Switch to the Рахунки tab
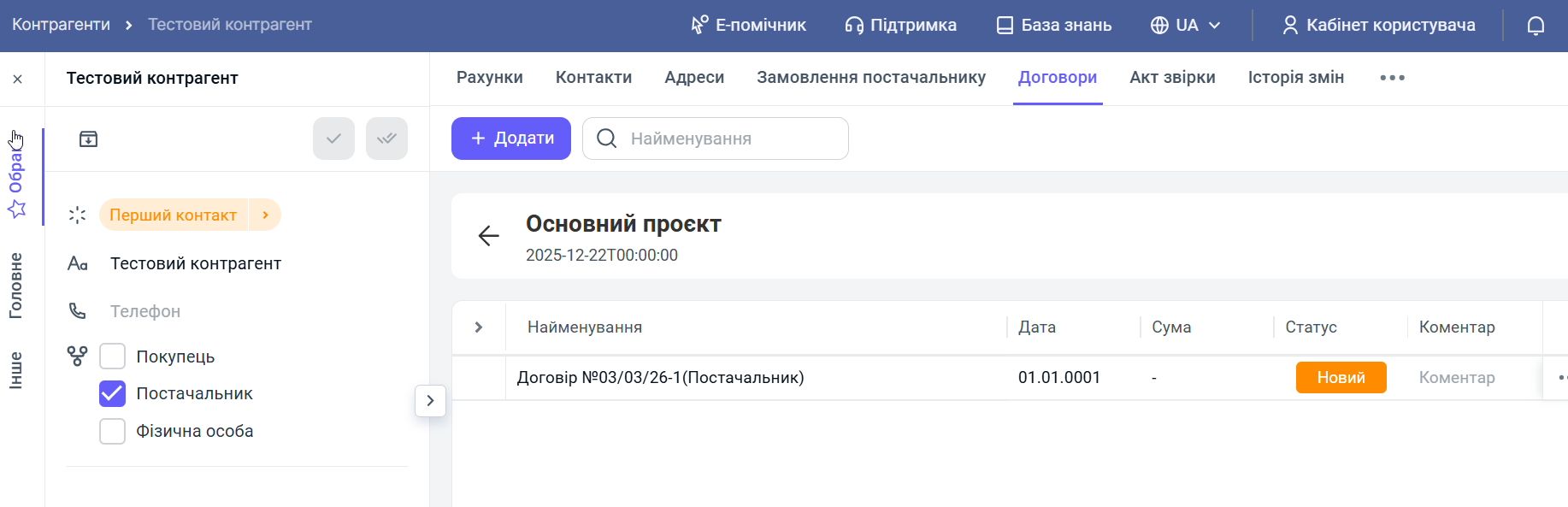This screenshot has width=1568, height=507. (489, 78)
